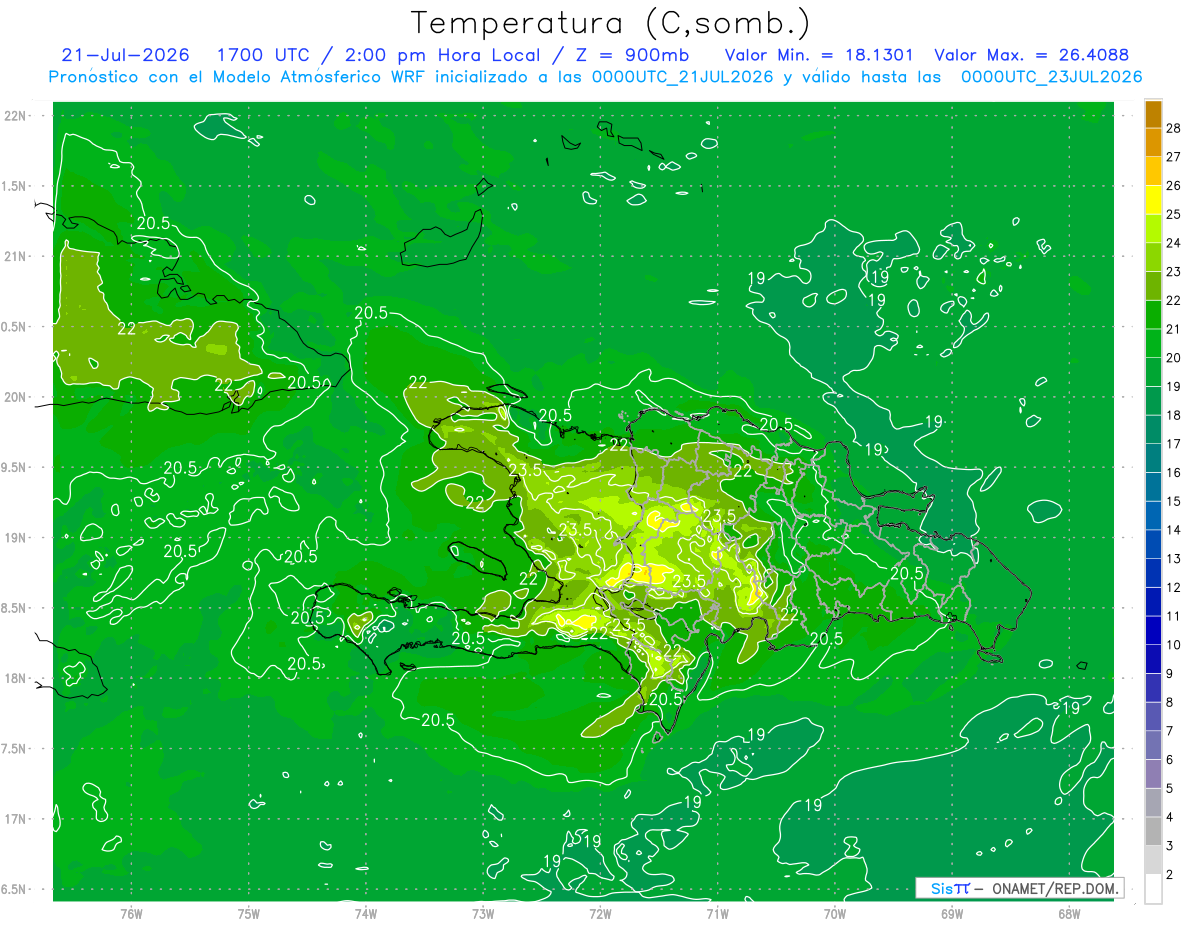Click the title "Temperatura (C,somb.)"
1200x927 pixels.
click(x=611, y=23)
